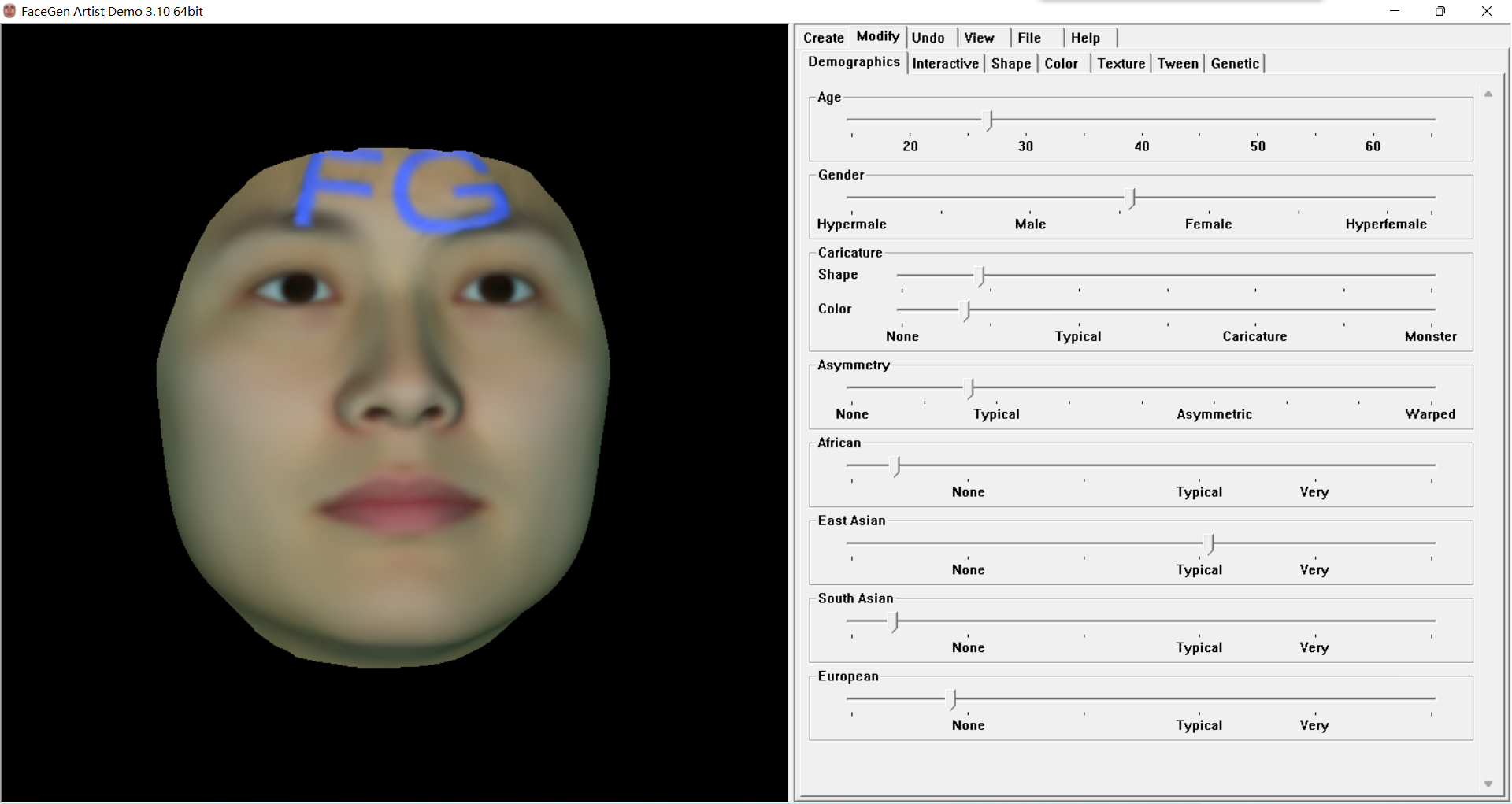Click Asymmetry track above Warped label
The image size is (1512, 804).
[1431, 387]
